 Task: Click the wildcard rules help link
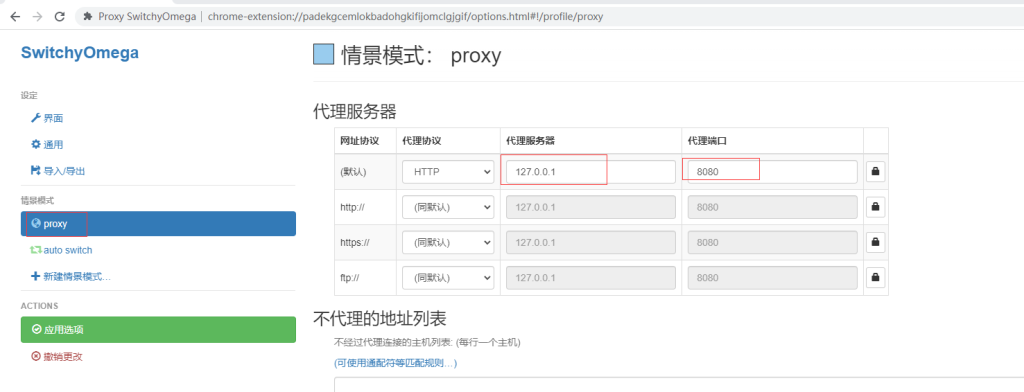point(395,363)
